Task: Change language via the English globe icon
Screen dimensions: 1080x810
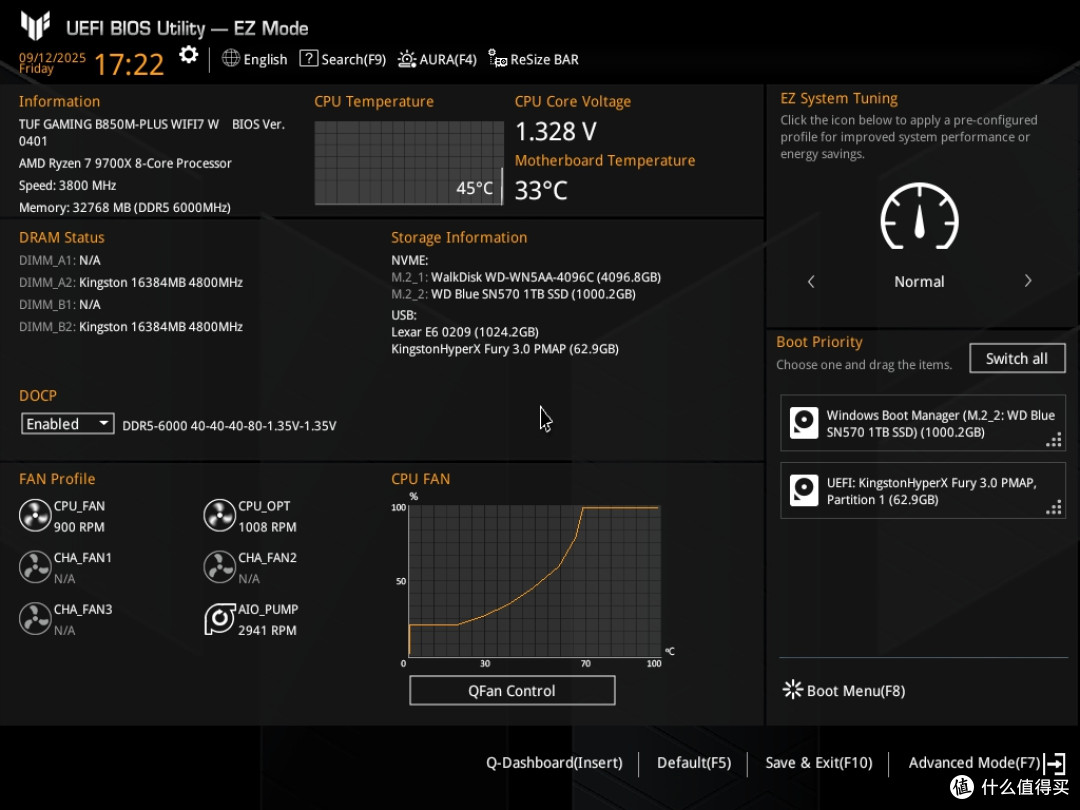Action: (x=254, y=59)
